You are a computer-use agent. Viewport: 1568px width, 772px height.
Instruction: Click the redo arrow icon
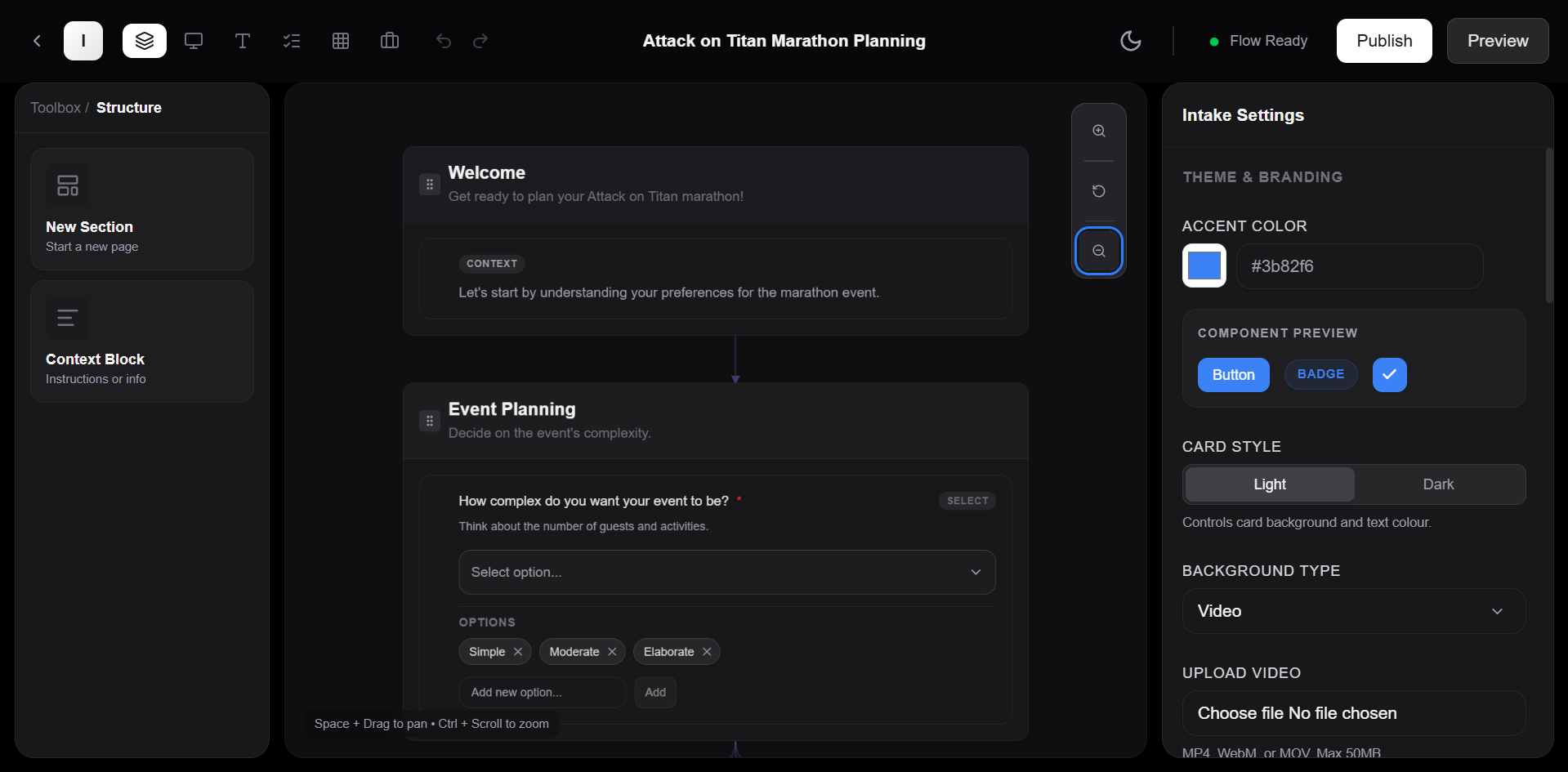tap(480, 41)
